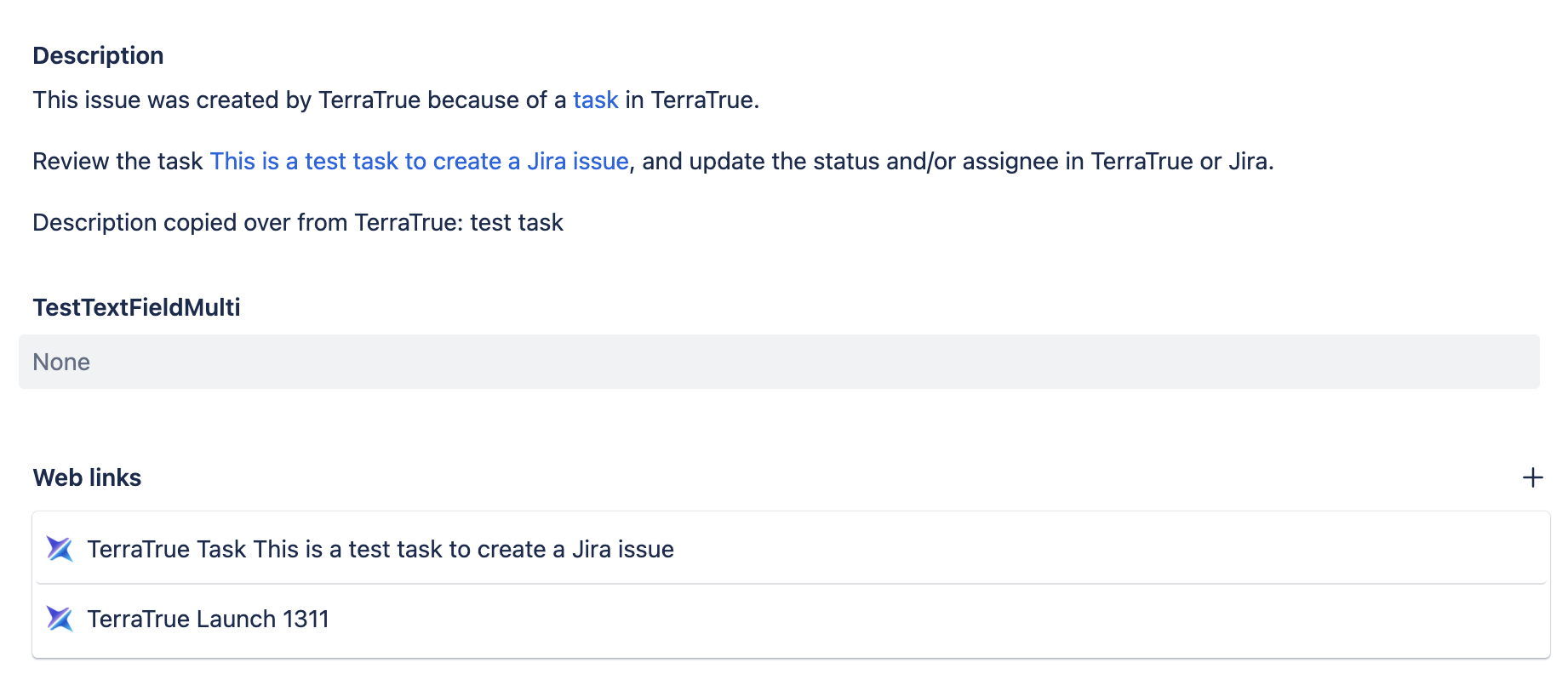Open TerraTrue Task web link row
The image size is (1568, 691).
point(791,549)
